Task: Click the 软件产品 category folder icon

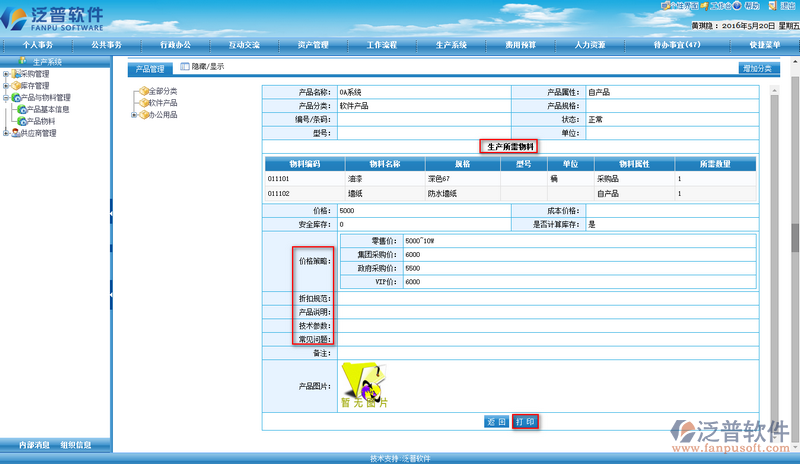Action: click(144, 103)
